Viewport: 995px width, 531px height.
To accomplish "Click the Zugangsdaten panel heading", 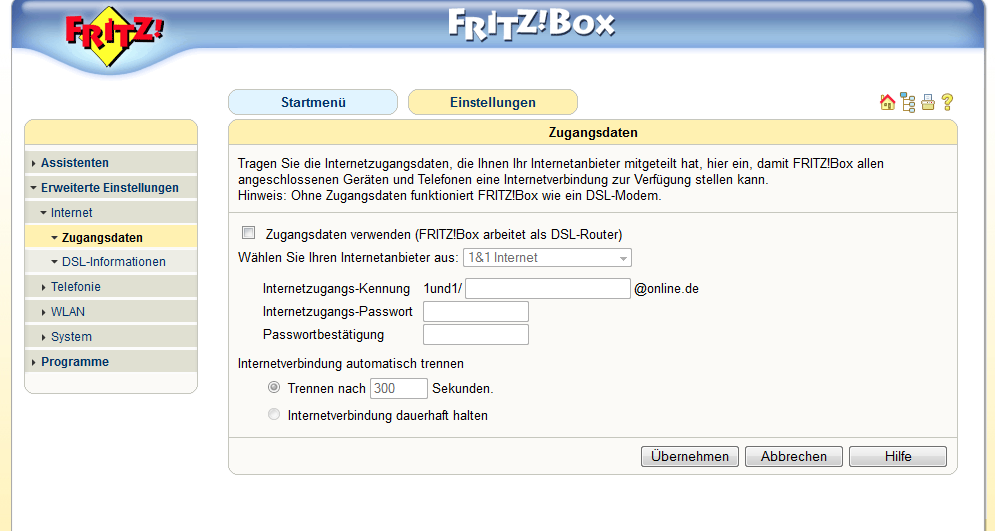I will click(x=593, y=133).
